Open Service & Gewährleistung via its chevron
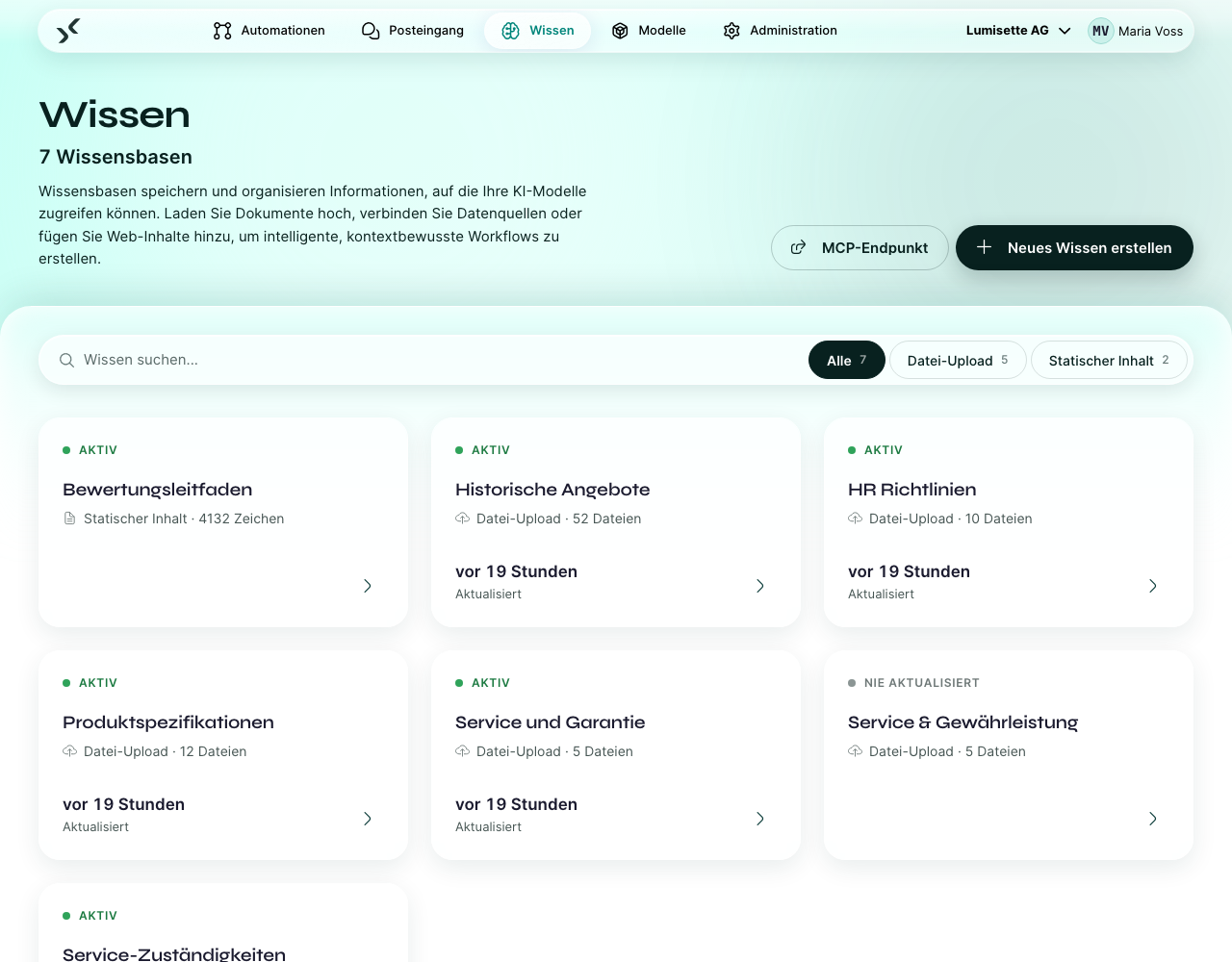 click(1153, 819)
